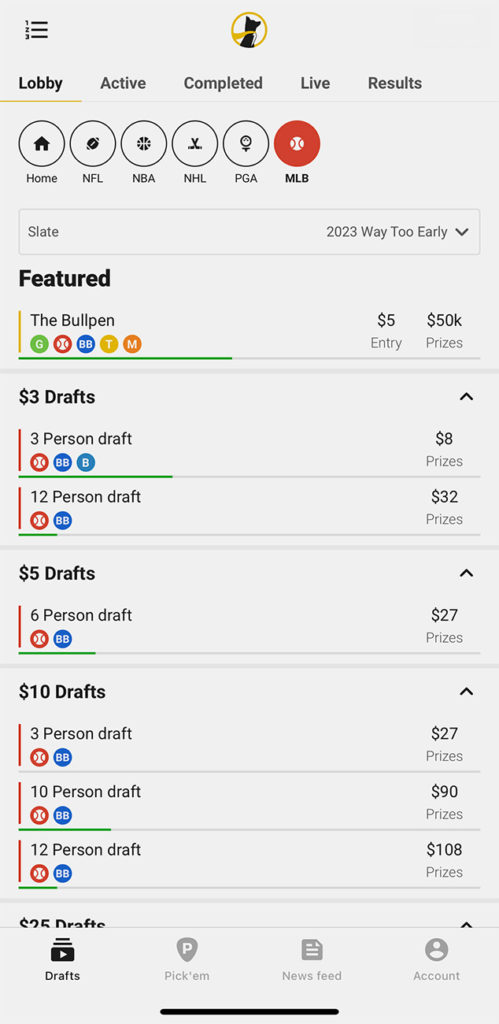Collapse the $10 Drafts section
The image size is (499, 1024).
tap(466, 692)
